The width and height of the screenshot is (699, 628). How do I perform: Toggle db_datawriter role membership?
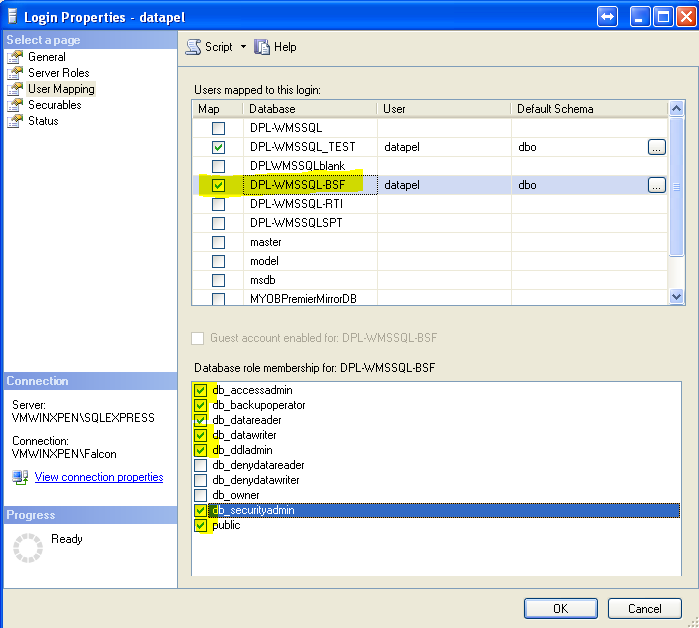click(201, 435)
